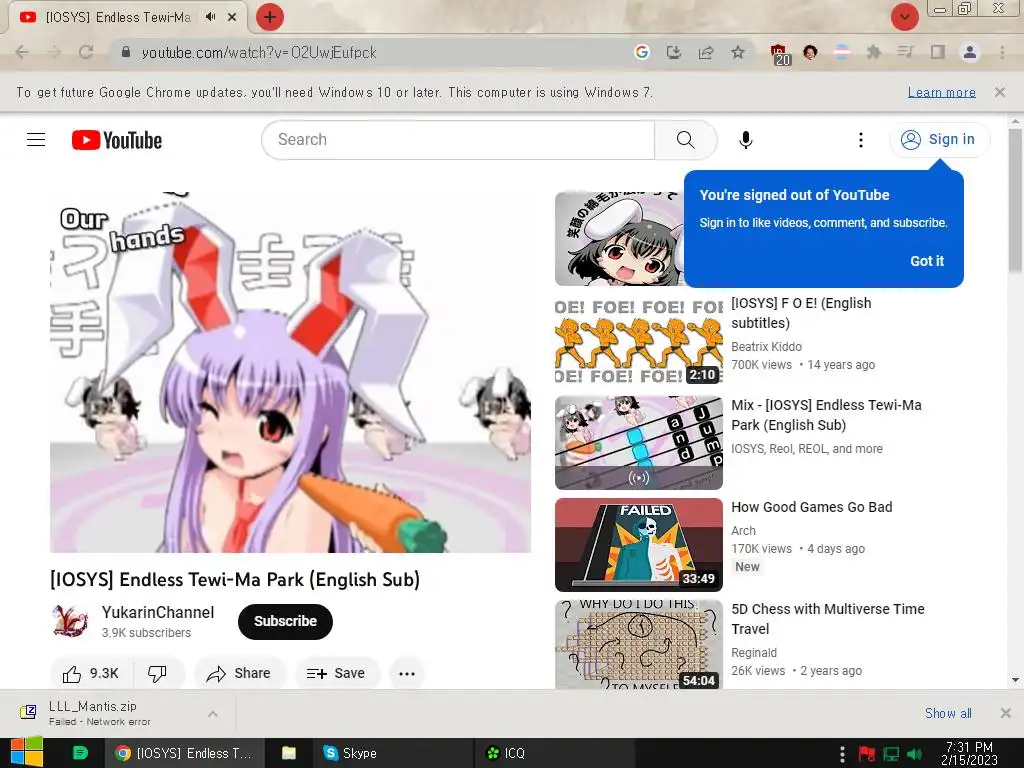The height and width of the screenshot is (768, 1024).
Task: Open the tab search dropdown arrow
Action: (904, 17)
